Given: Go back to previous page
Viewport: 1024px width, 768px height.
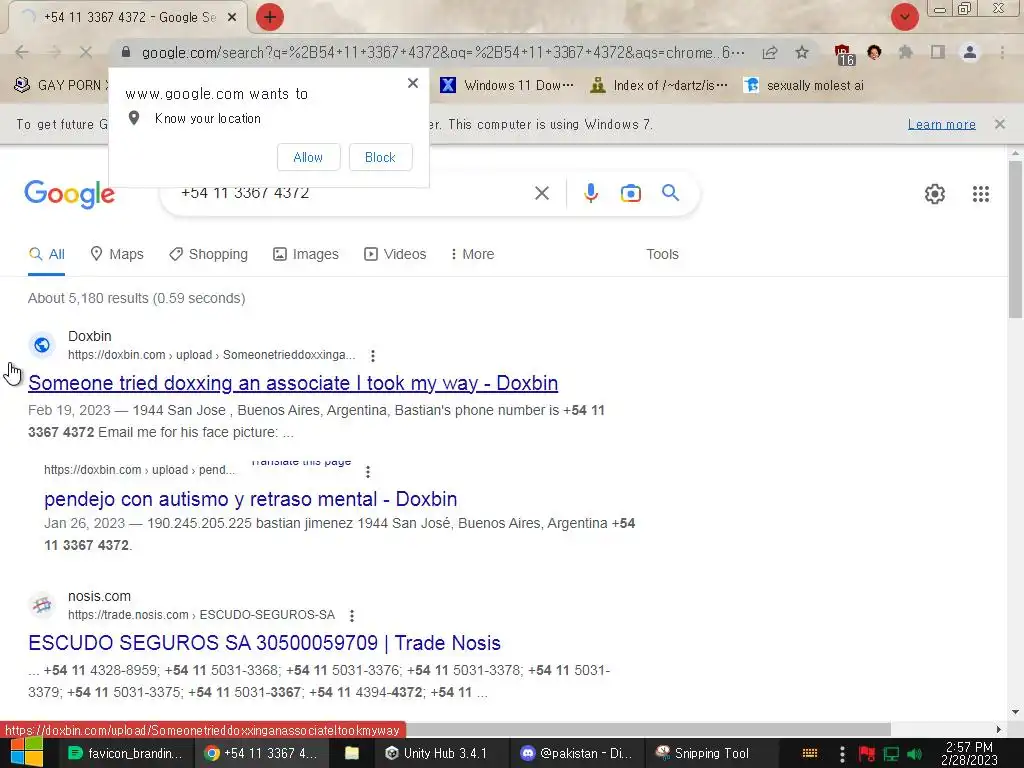Looking at the screenshot, I should coord(22,52).
